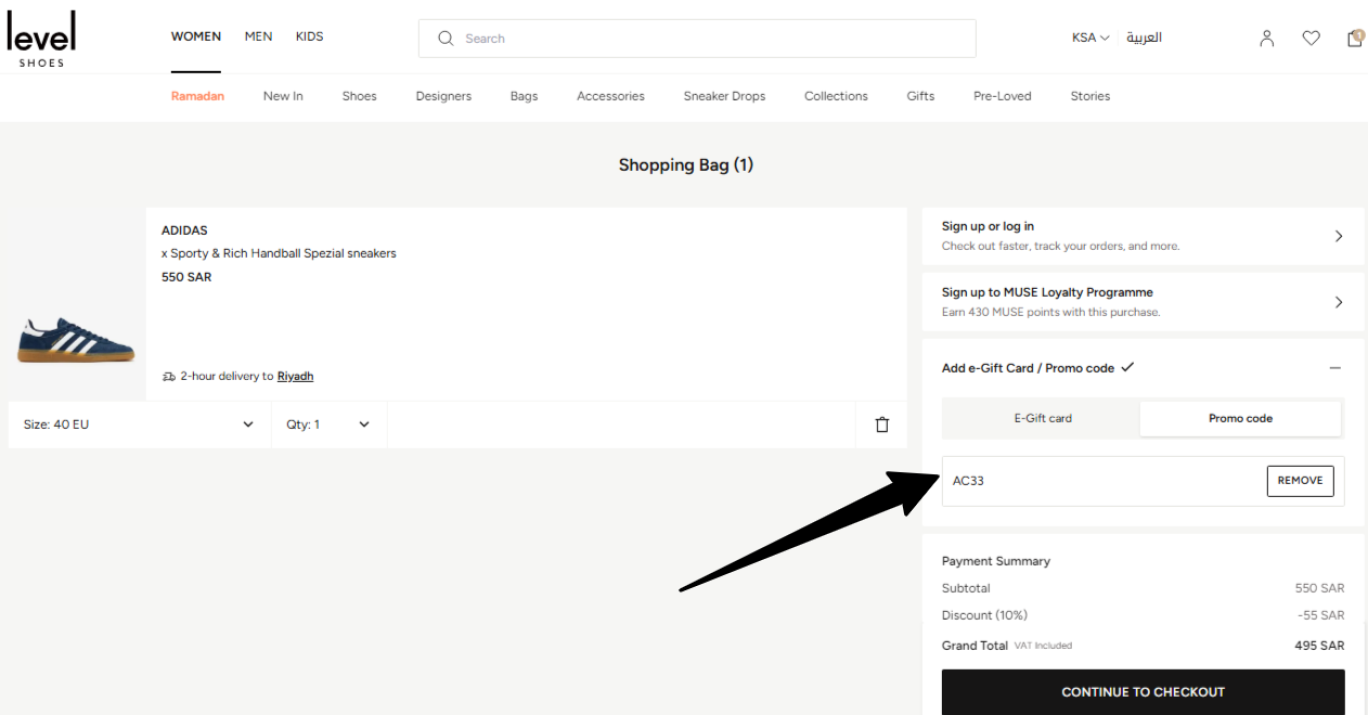Open the Collections menu item
This screenshot has width=1368, height=720.
coord(836,96)
